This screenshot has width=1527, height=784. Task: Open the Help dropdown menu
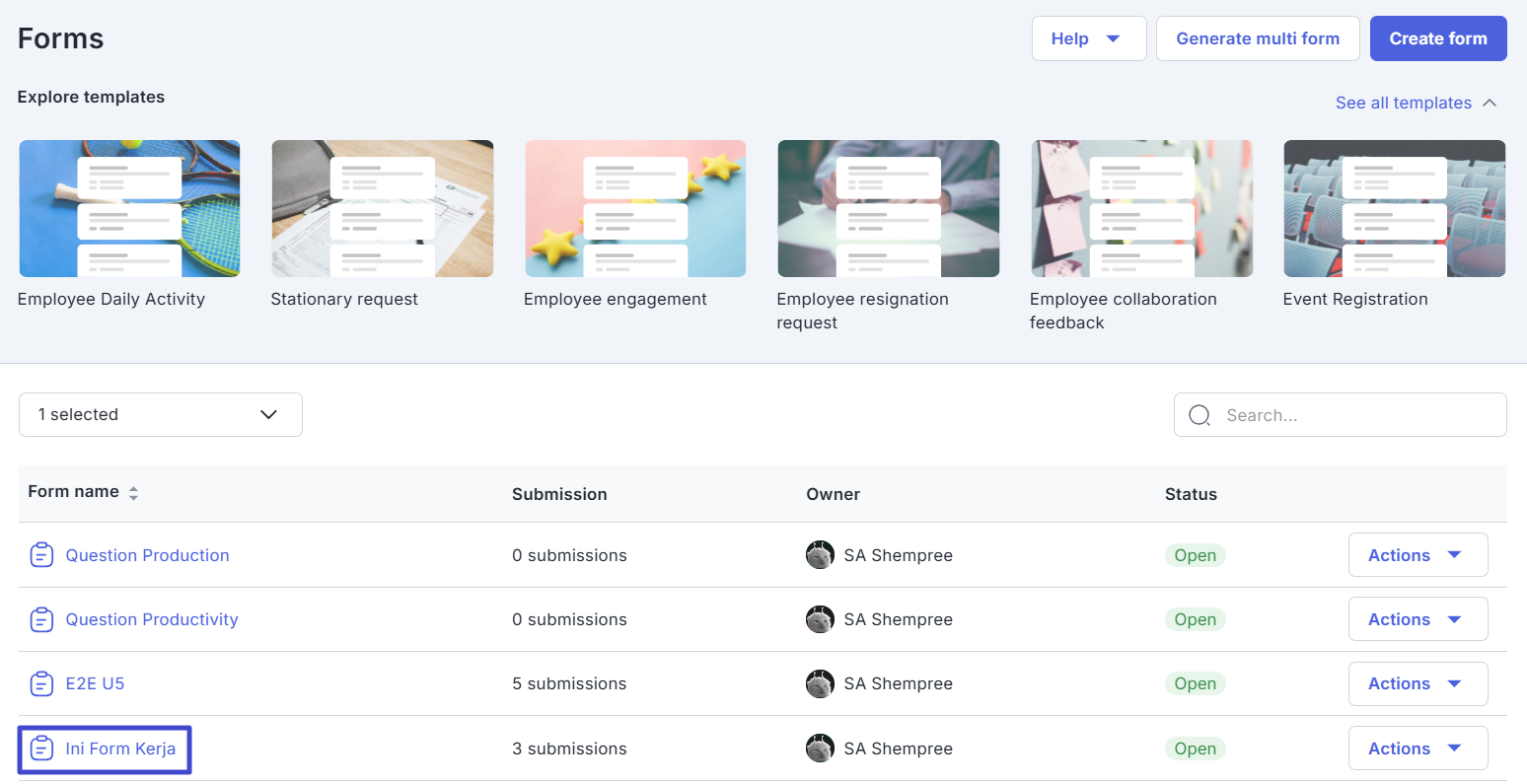pos(1088,38)
